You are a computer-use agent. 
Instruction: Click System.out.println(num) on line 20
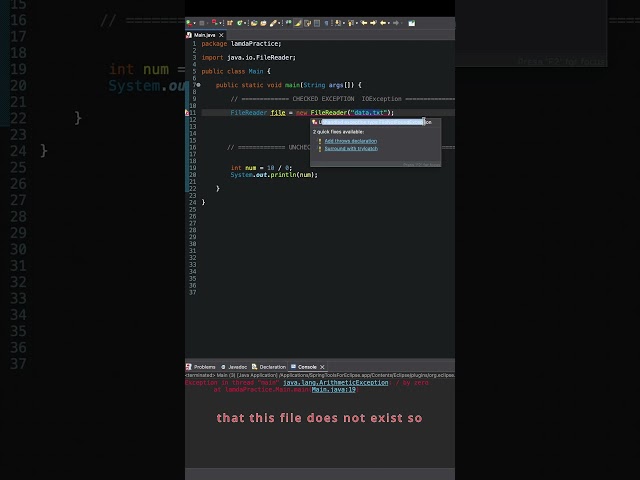274,175
